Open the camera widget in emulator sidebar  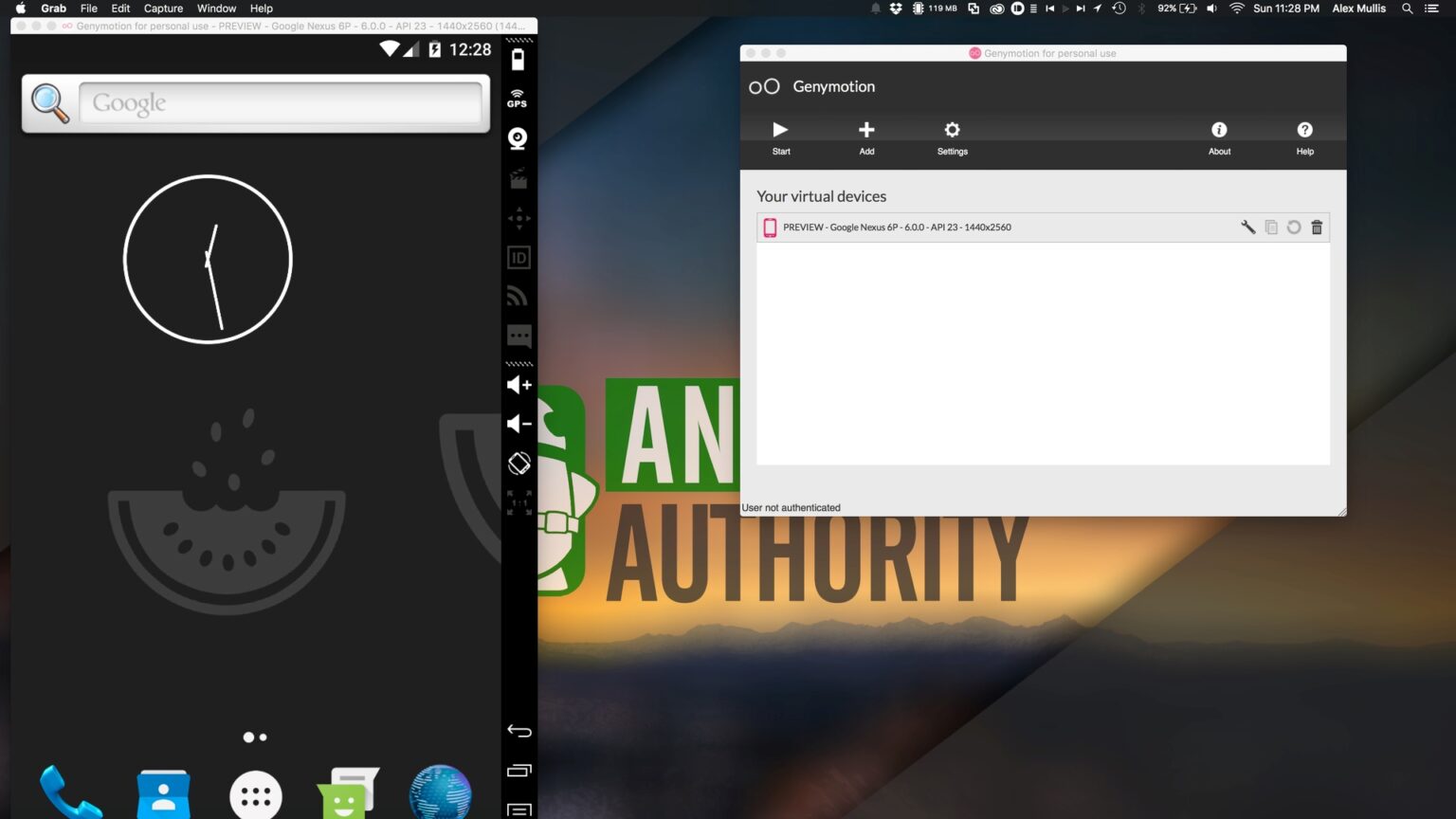pyautogui.click(x=518, y=138)
